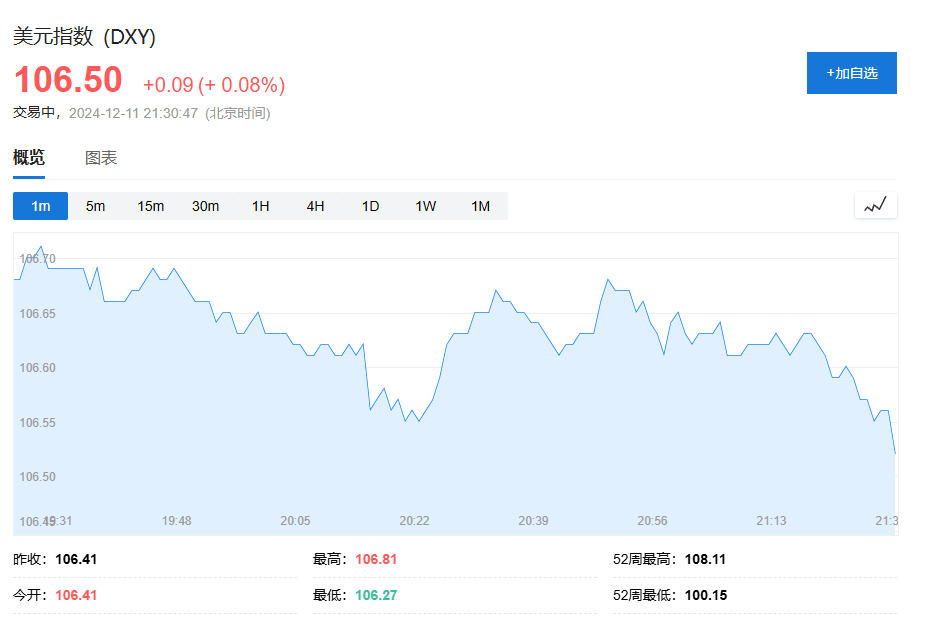Select the 5m timeframe
This screenshot has width=926, height=620.
(95, 206)
